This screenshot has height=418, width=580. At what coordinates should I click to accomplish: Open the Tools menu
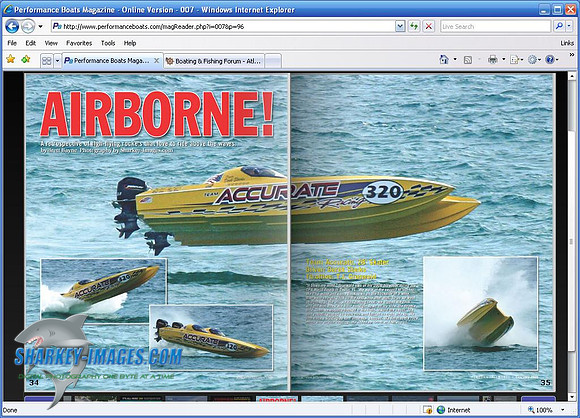tap(108, 43)
